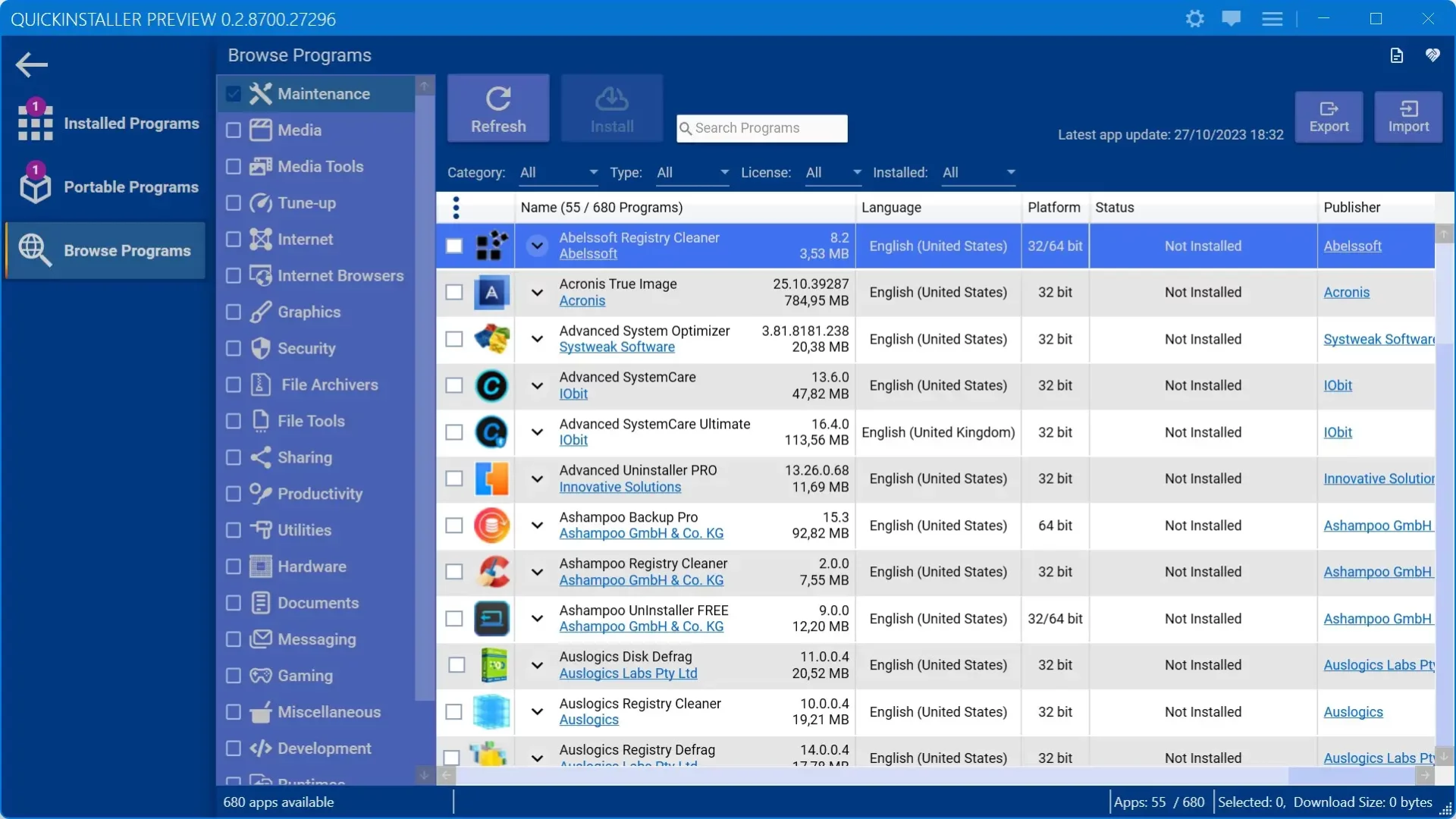
Task: Open the feedback chat bubble icon
Action: coord(1232,19)
